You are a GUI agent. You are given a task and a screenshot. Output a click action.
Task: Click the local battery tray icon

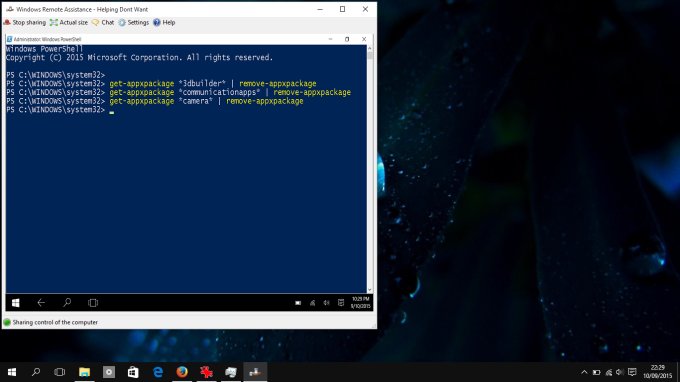coord(597,372)
